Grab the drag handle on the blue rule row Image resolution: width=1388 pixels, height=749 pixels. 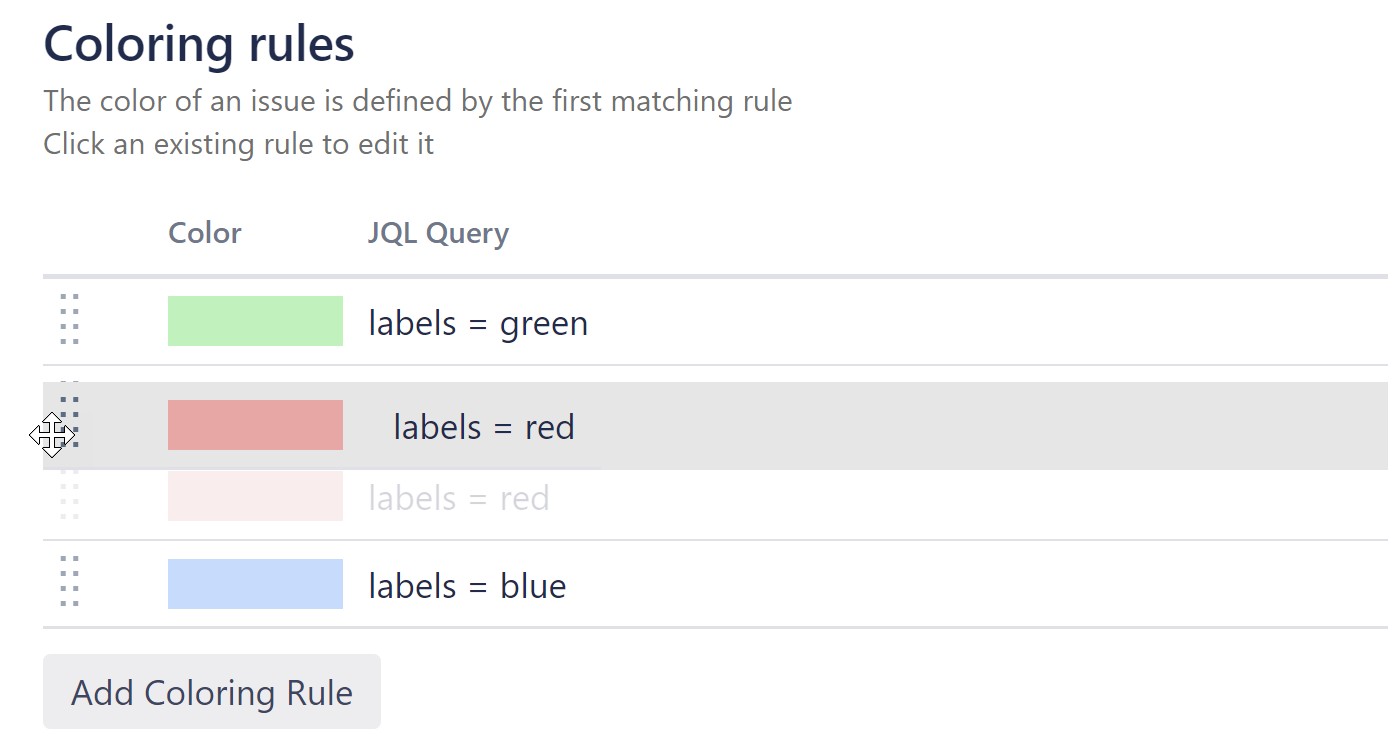[x=69, y=582]
